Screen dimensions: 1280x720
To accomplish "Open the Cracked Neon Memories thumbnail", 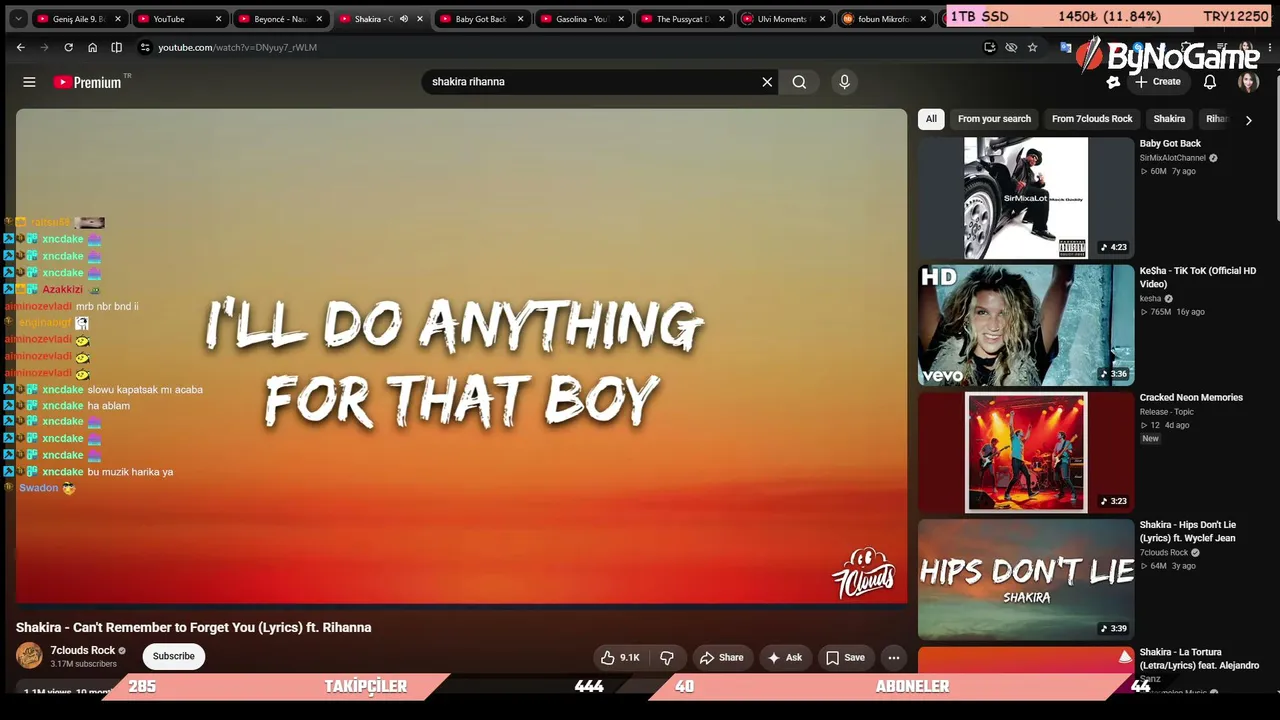I will [x=1026, y=452].
